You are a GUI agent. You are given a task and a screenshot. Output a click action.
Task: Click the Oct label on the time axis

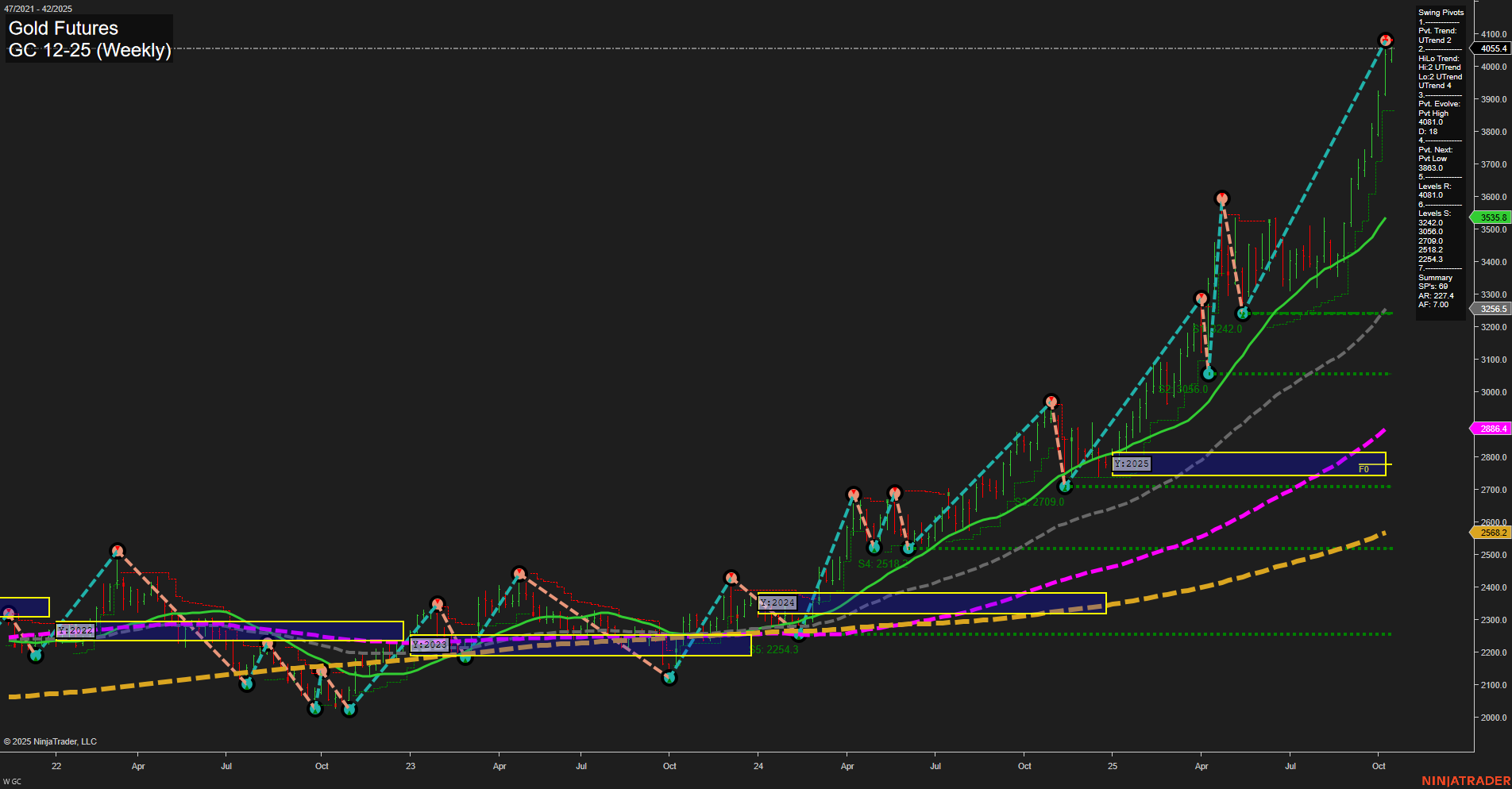coord(1379,767)
